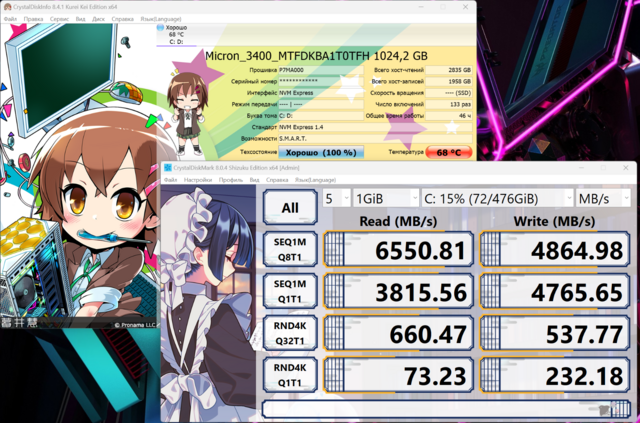The width and height of the screenshot is (640, 423).
Task: Run the RND4K Q1T1 test
Action: 290,375
